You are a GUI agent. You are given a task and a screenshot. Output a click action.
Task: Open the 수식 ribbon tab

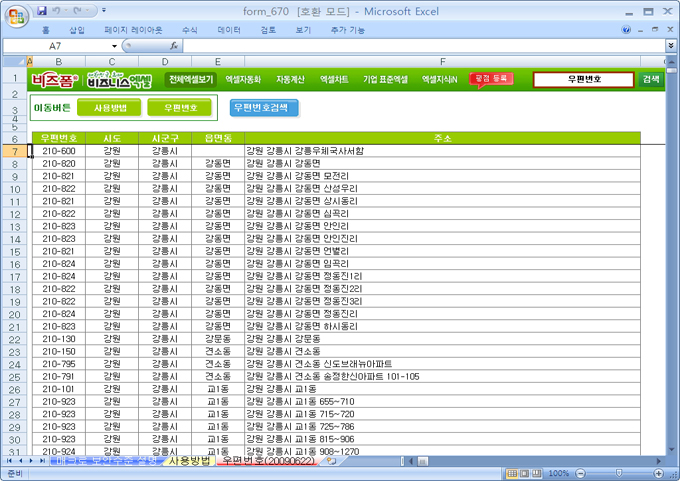[x=190, y=30]
